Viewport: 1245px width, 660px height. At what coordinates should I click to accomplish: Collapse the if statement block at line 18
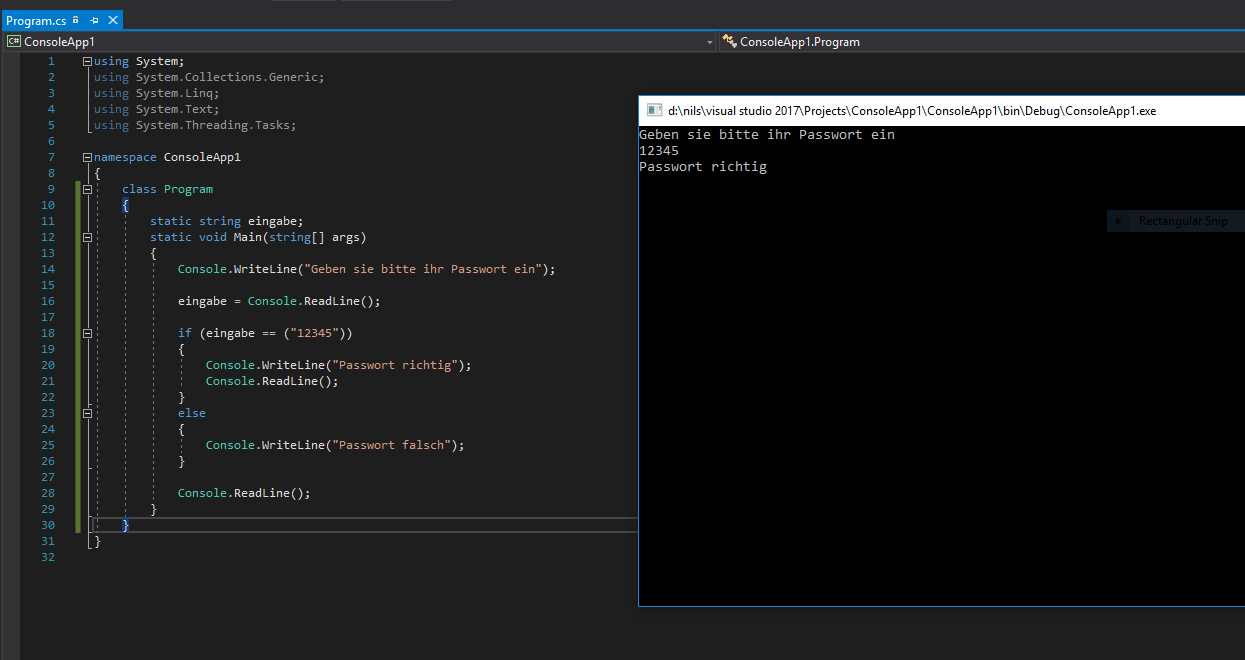click(x=88, y=333)
